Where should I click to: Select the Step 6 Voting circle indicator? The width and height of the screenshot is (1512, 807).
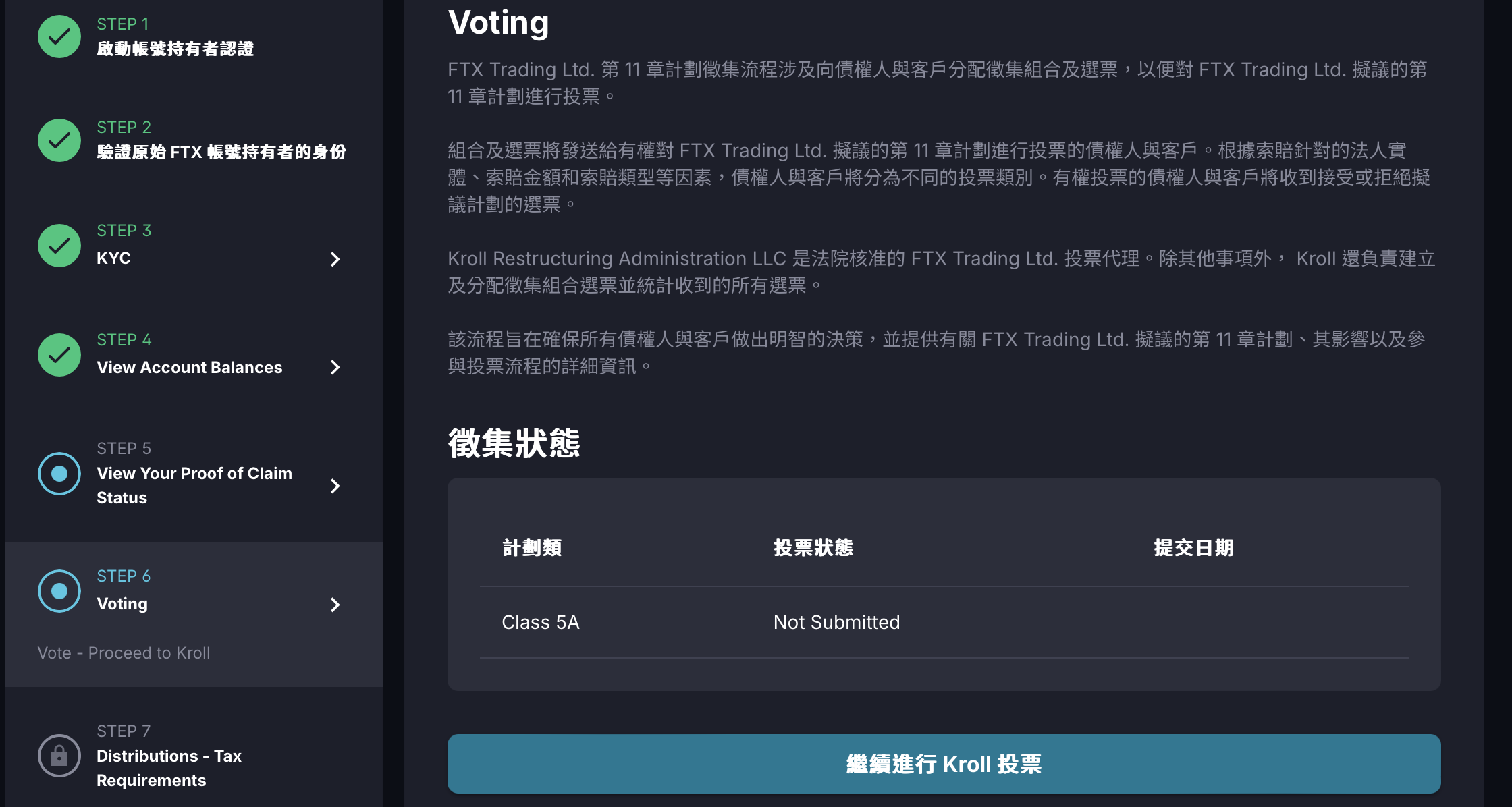pos(59,591)
